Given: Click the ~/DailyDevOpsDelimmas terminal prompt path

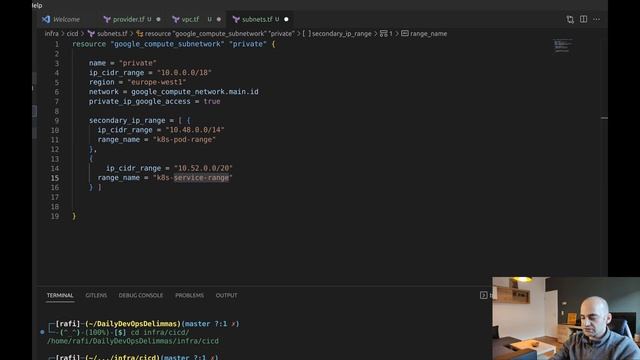Looking at the screenshot, I should click(x=133, y=324).
